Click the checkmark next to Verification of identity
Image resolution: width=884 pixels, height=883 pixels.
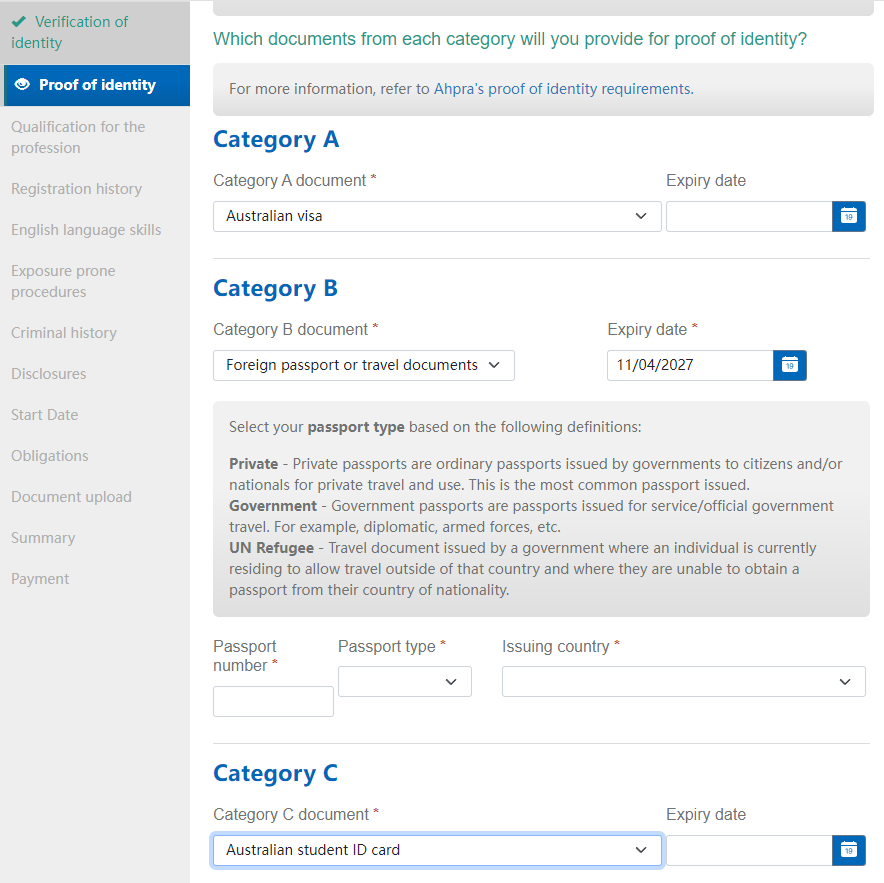[18, 21]
